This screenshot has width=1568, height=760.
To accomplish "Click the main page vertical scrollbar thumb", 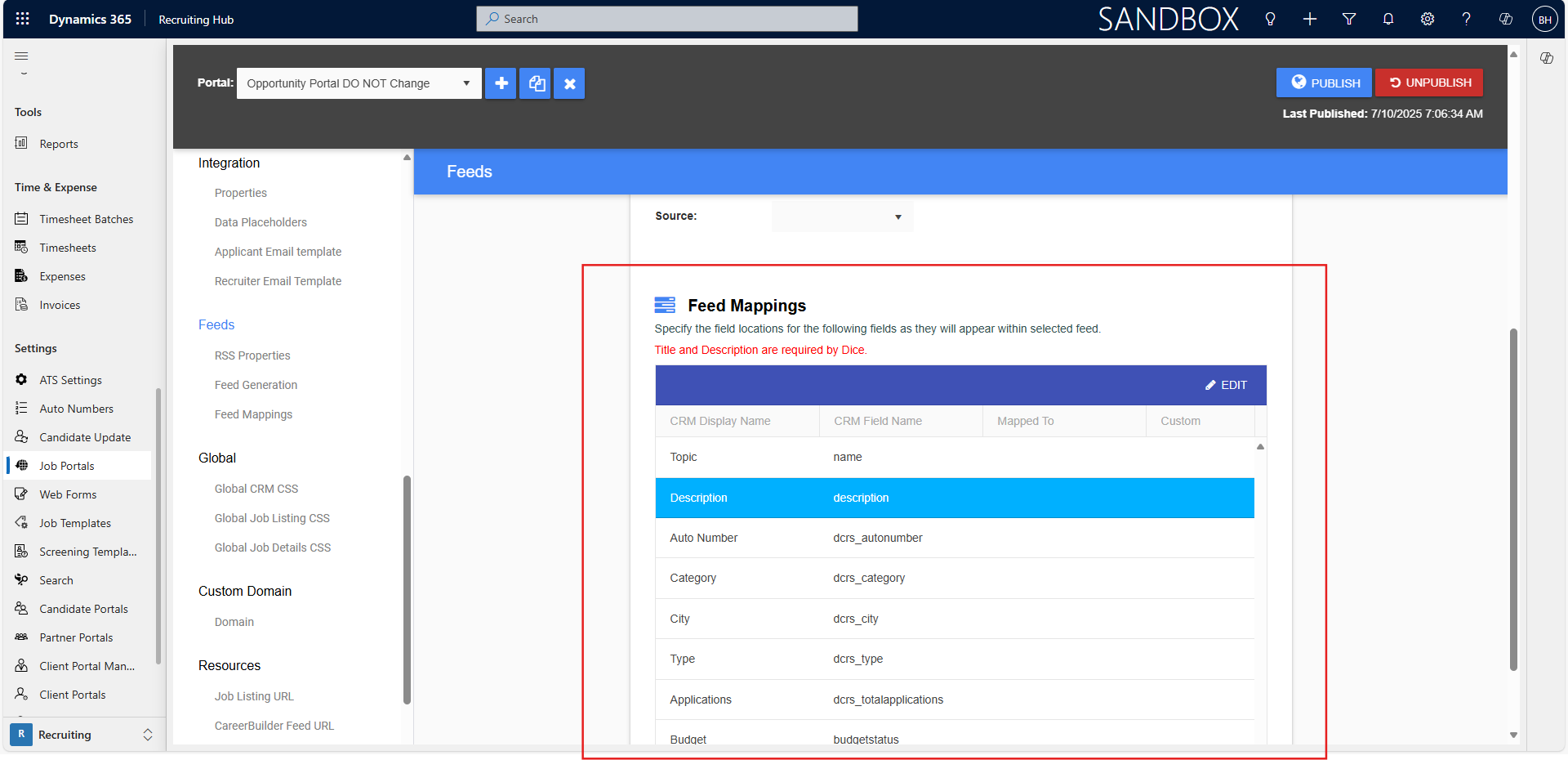I will pos(1513,499).
